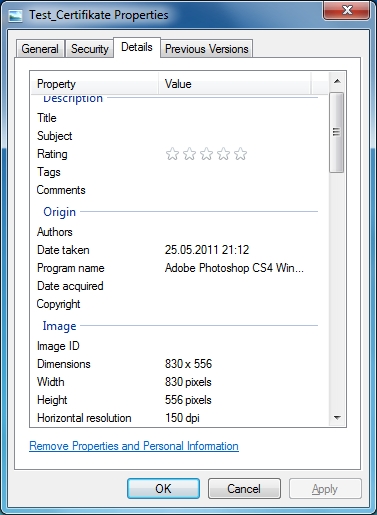This screenshot has height=515, width=377.
Task: Click the Rating property label
Action: point(52,154)
